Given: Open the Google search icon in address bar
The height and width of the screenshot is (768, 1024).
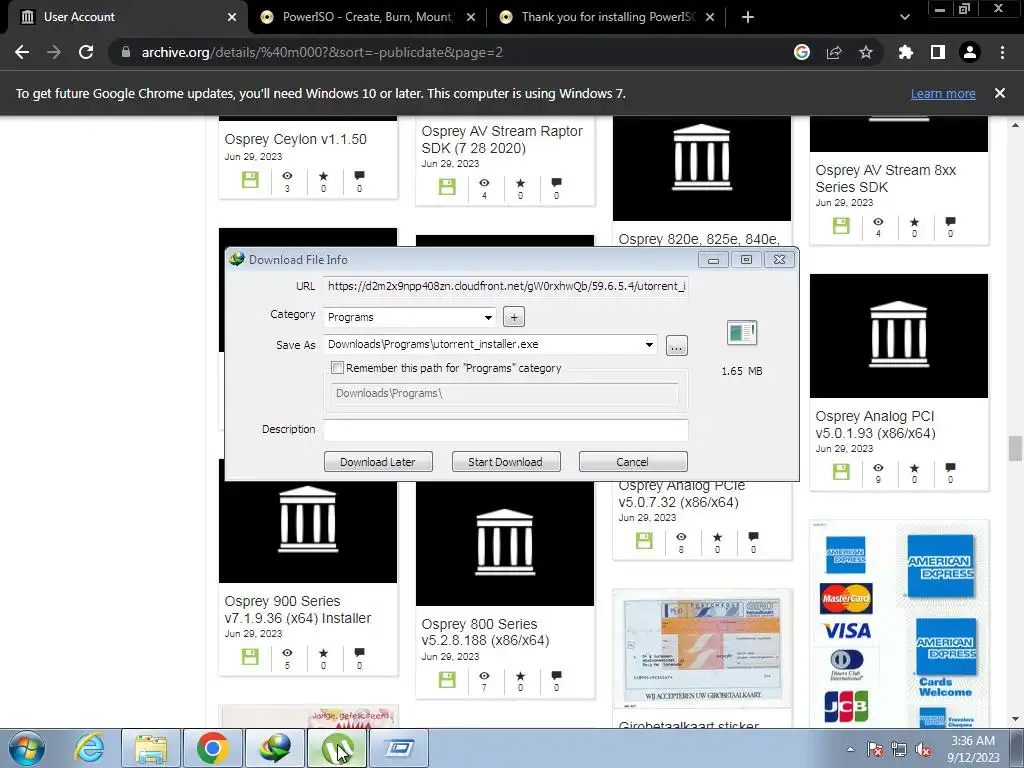Looking at the screenshot, I should [802, 52].
